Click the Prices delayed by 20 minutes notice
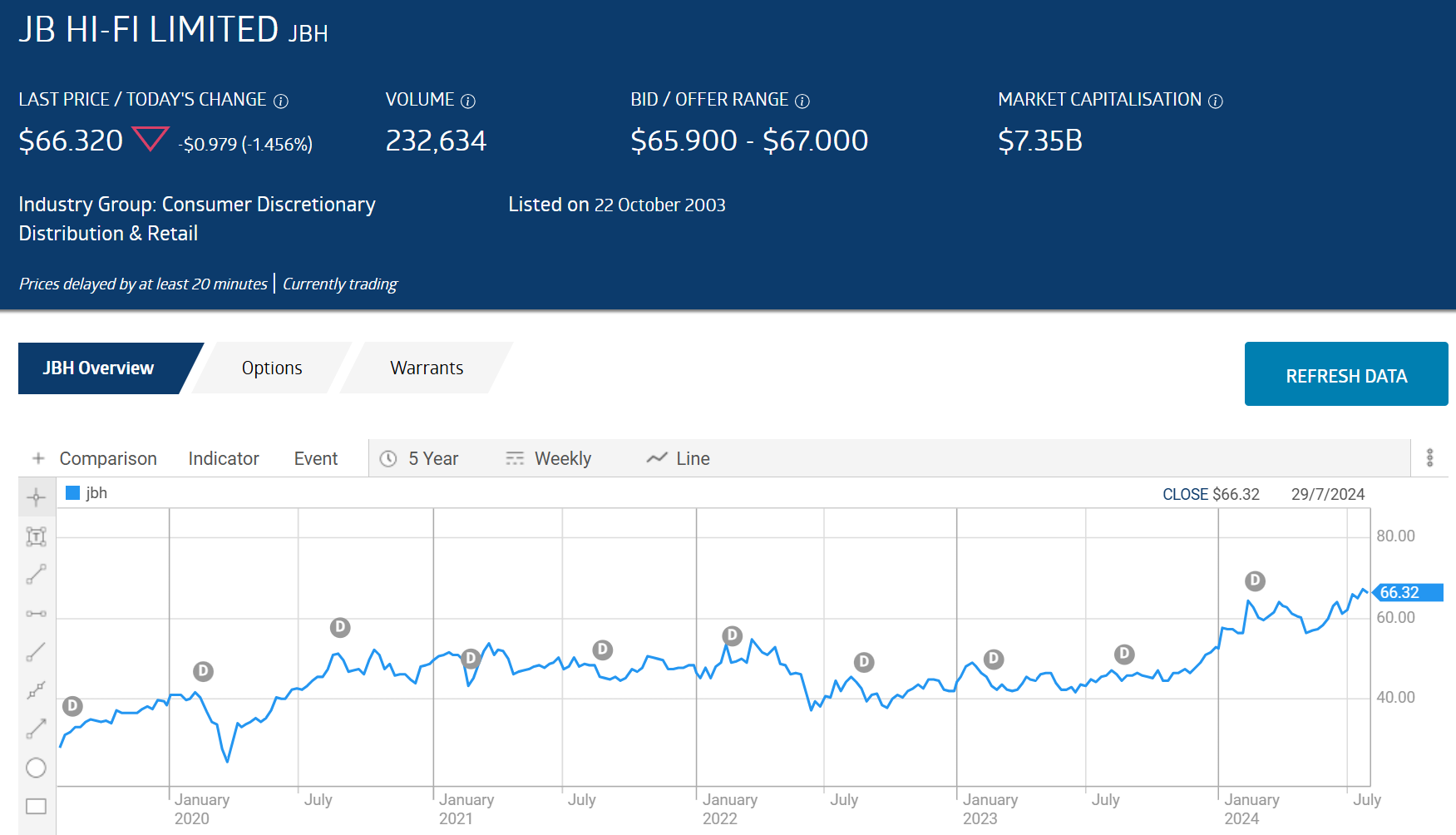The height and width of the screenshot is (835, 1456). pyautogui.click(x=143, y=284)
